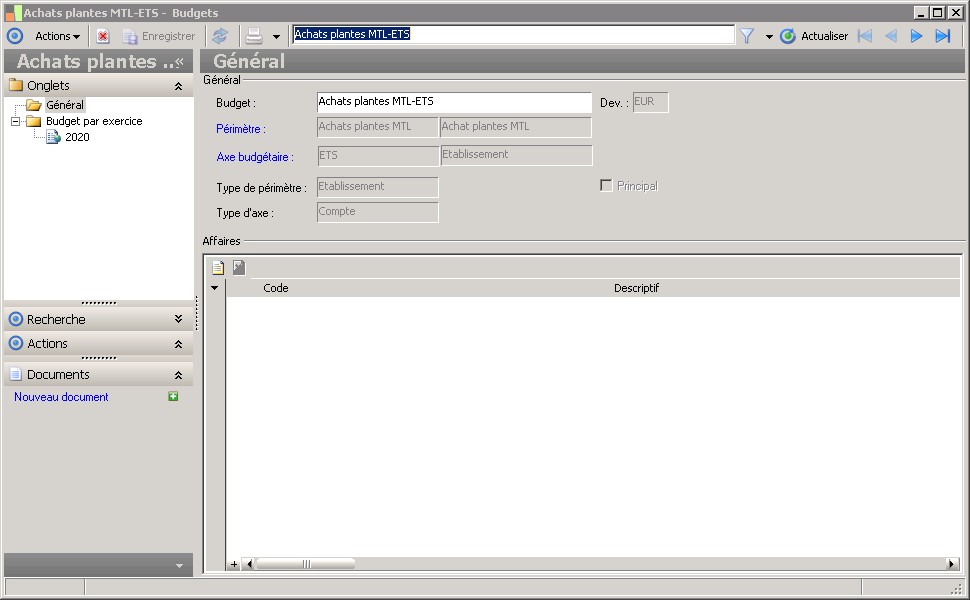The image size is (970, 600).
Task: Go to the next record
Action: pyautogui.click(x=916, y=36)
